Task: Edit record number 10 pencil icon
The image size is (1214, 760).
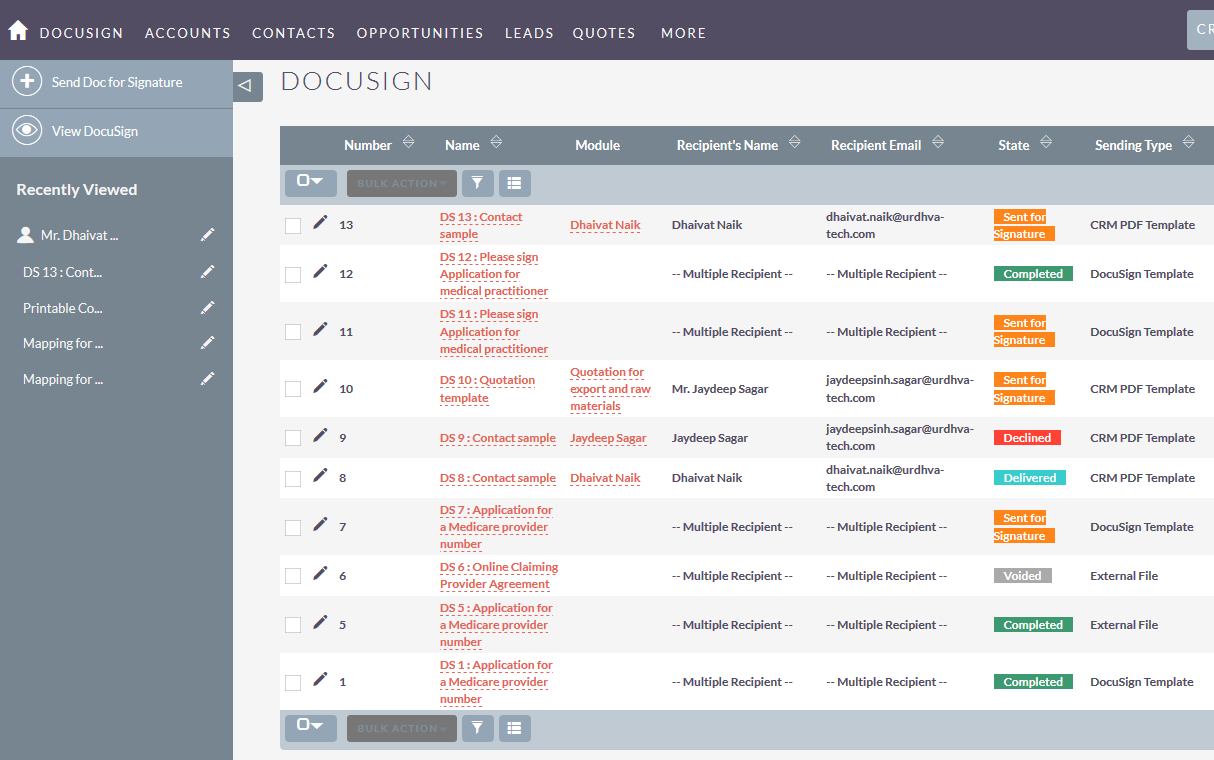Action: 320,387
